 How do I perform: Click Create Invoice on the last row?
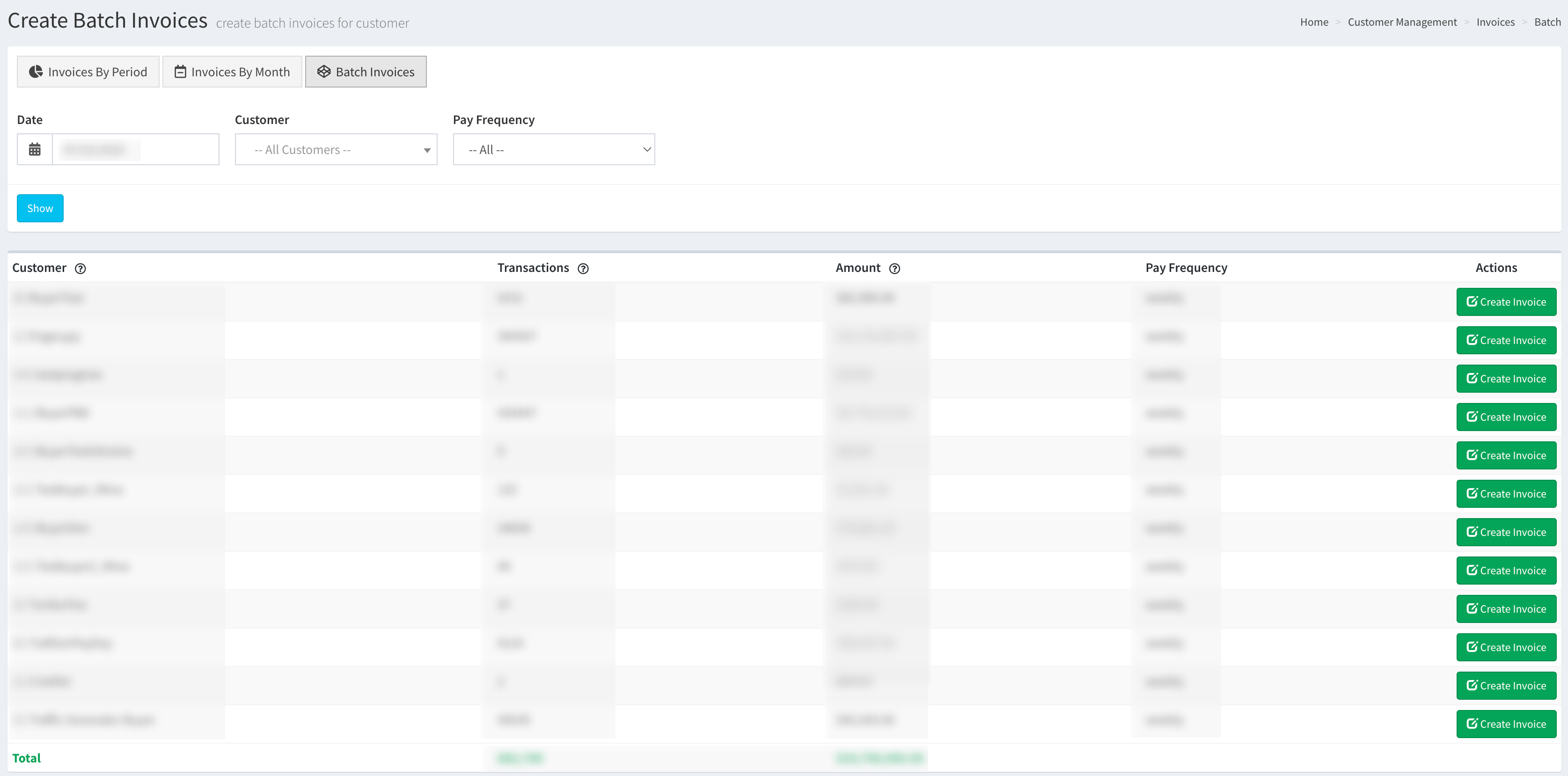(x=1506, y=724)
